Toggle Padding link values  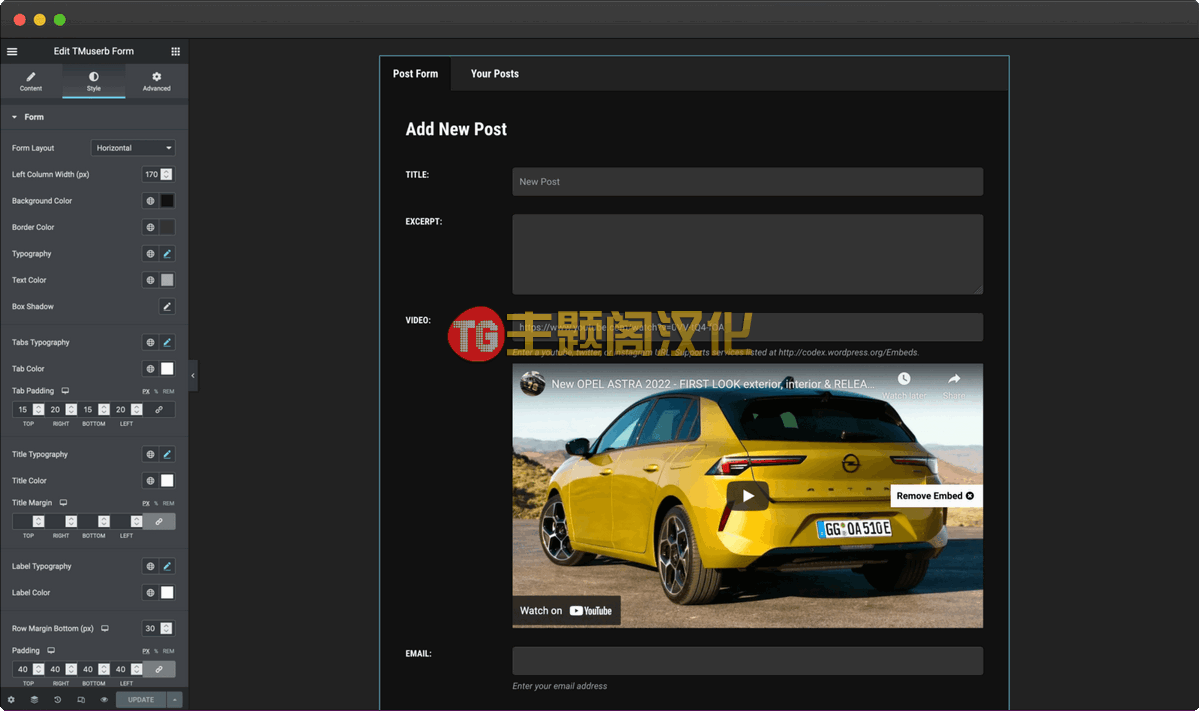click(x=159, y=669)
